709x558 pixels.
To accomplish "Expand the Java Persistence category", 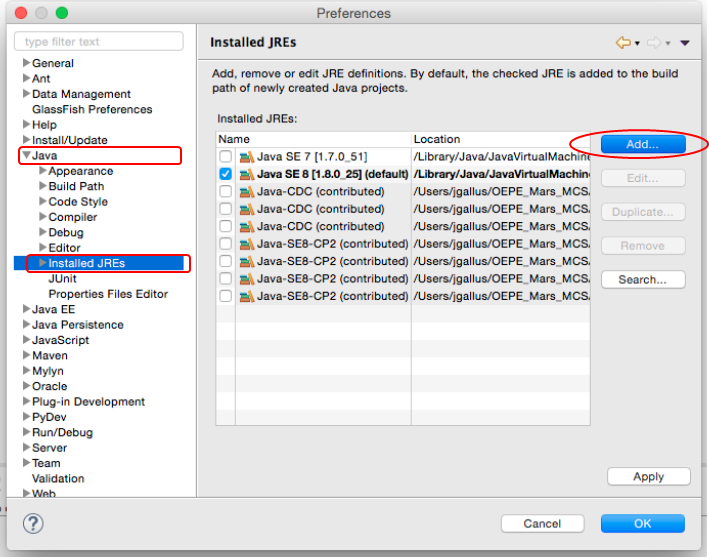I will tap(26, 324).
